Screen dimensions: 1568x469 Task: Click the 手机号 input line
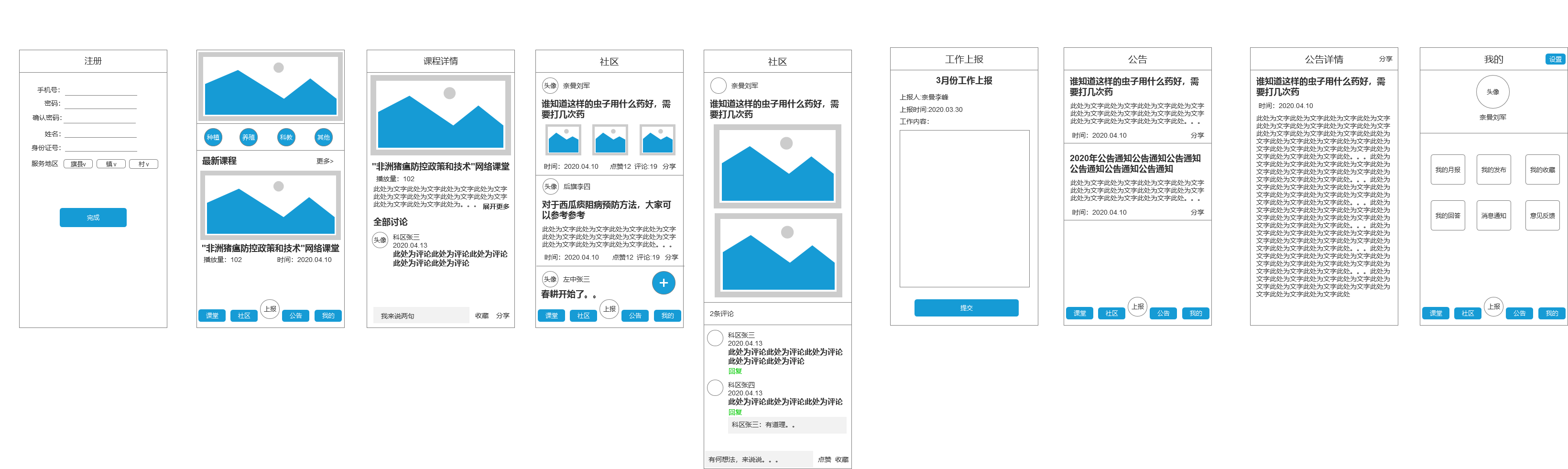point(101,91)
